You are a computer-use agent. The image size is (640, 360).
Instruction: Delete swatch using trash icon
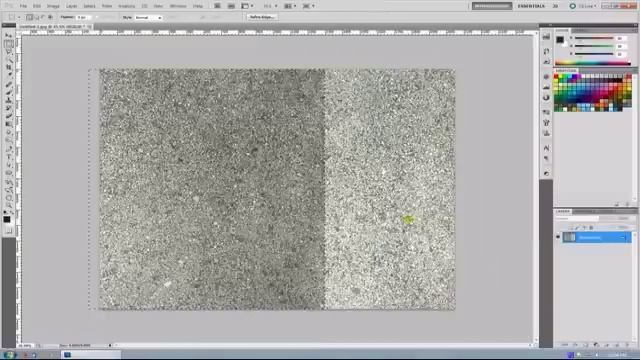tap(627, 204)
